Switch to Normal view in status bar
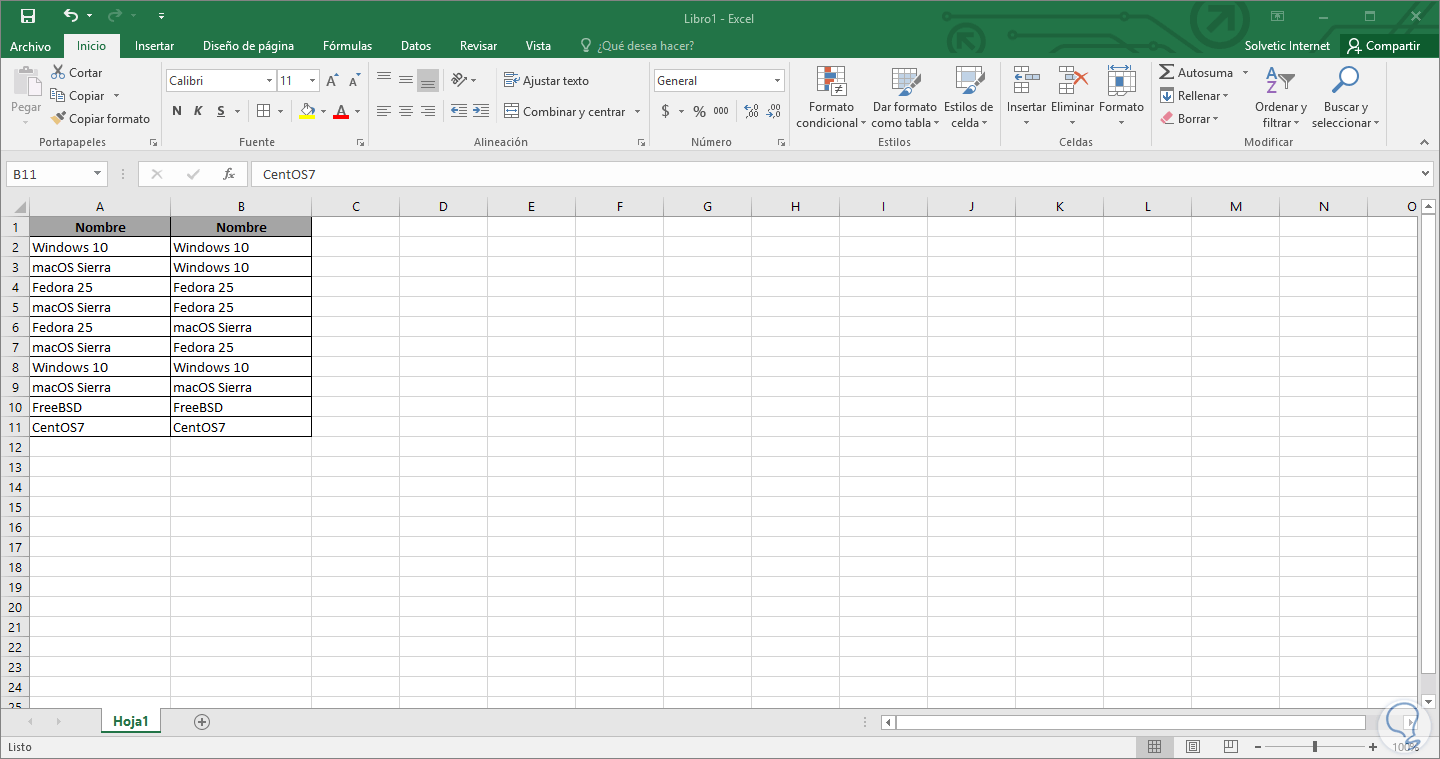Screen dimensions: 1440x759 [x=1154, y=747]
